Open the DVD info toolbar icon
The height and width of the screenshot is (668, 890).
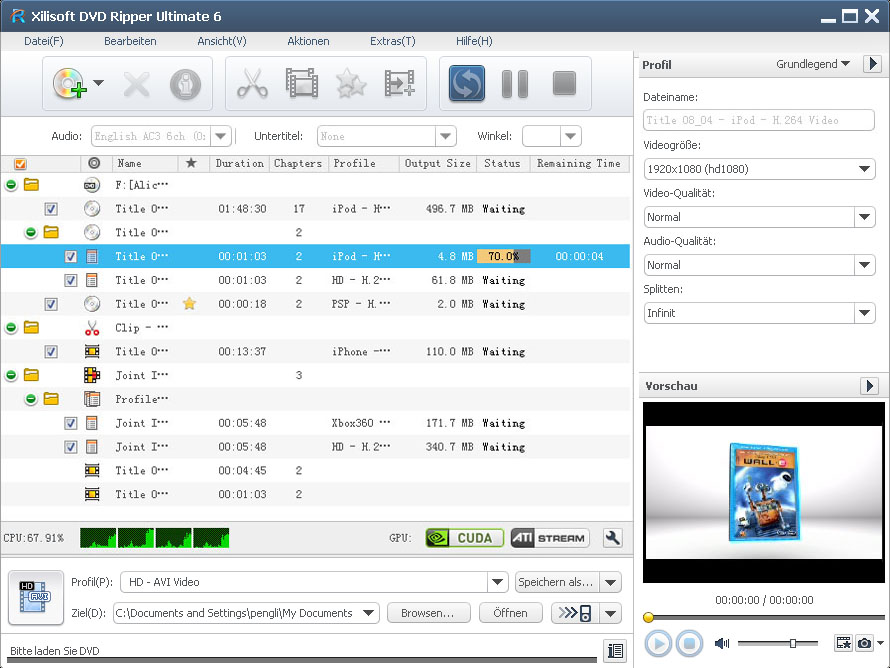point(185,85)
